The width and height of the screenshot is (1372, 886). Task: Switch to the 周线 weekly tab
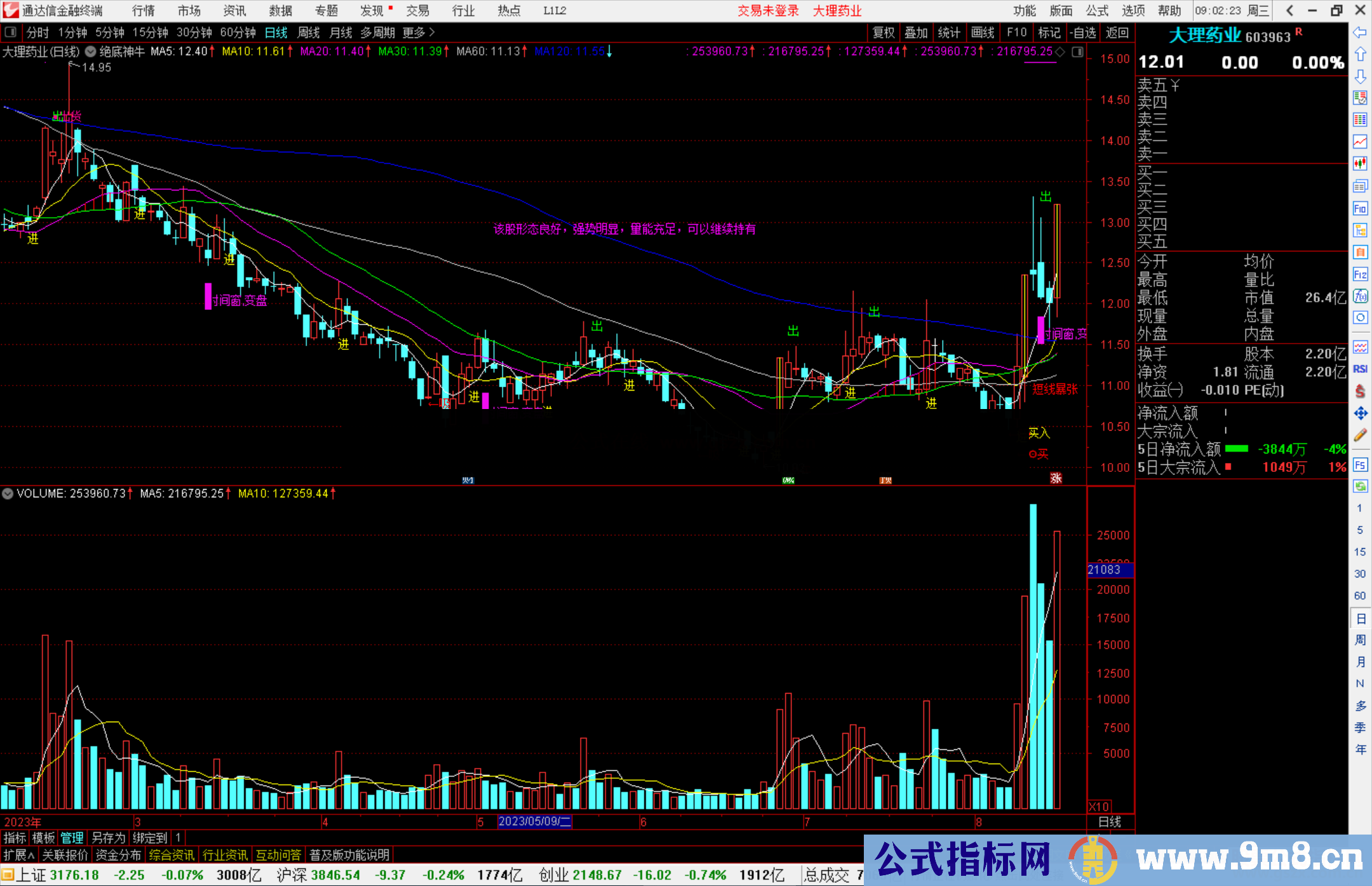pos(309,32)
